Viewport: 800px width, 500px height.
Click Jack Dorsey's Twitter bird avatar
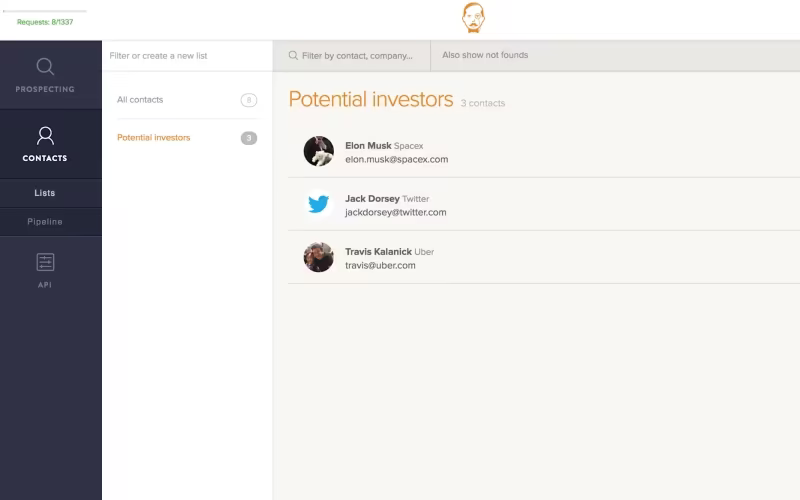[x=318, y=204]
